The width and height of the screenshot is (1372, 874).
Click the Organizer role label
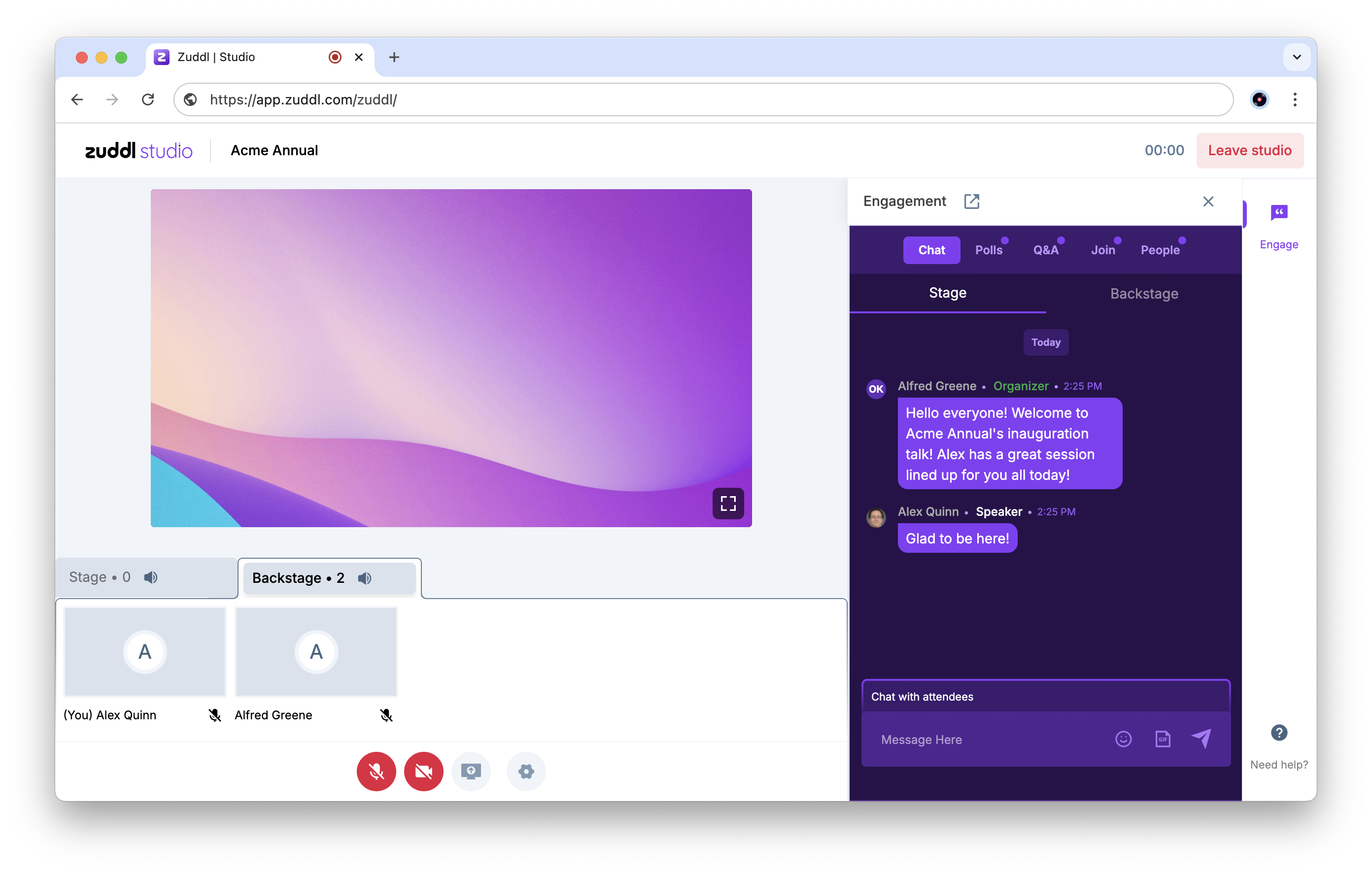tap(1021, 386)
